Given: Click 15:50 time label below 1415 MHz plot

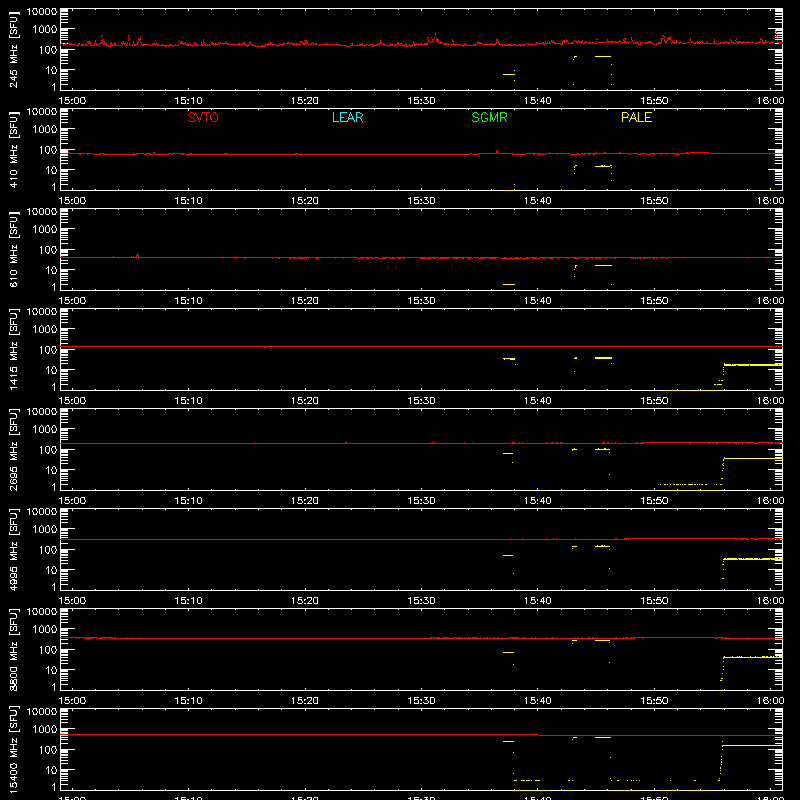Looking at the screenshot, I should coord(654,401).
